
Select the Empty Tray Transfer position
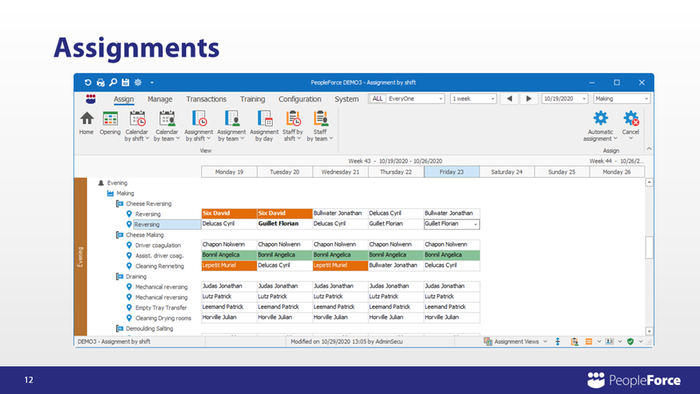click(161, 308)
